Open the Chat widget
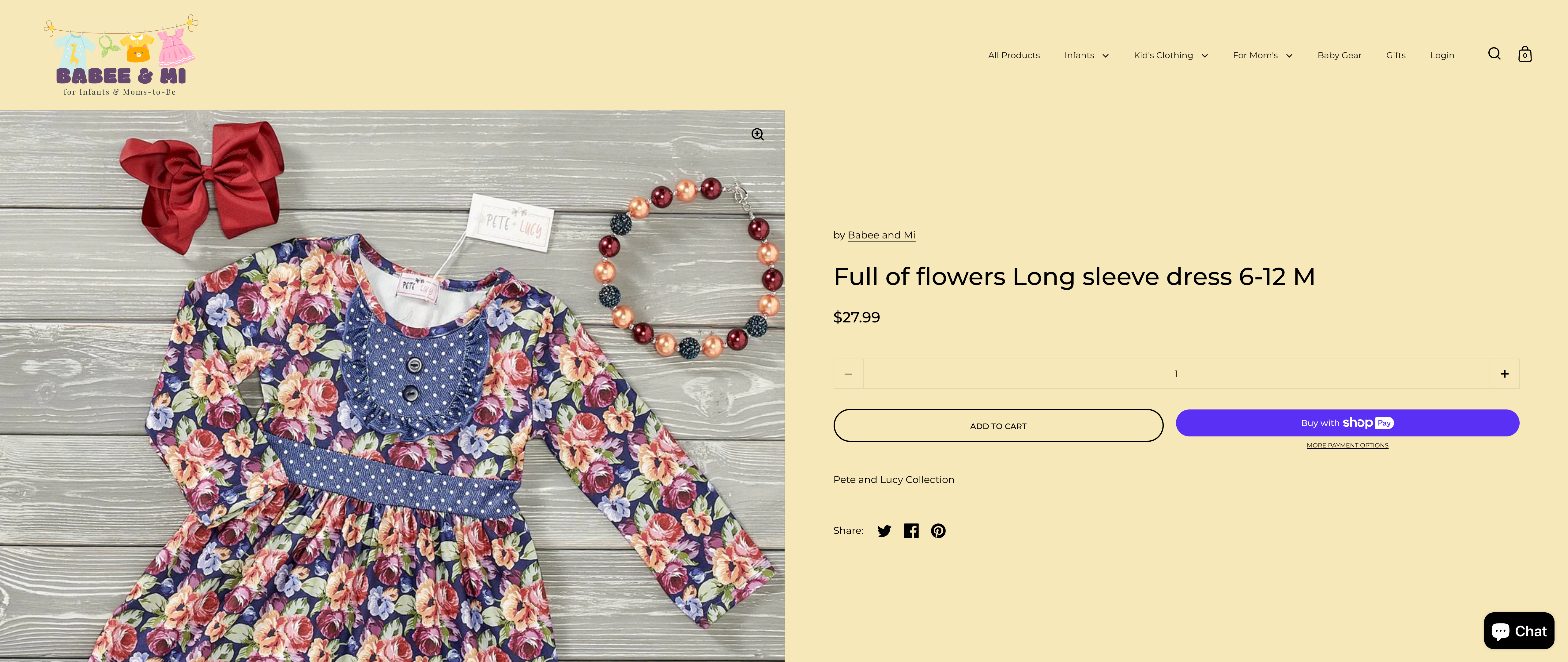The height and width of the screenshot is (662, 1568). click(1519, 631)
